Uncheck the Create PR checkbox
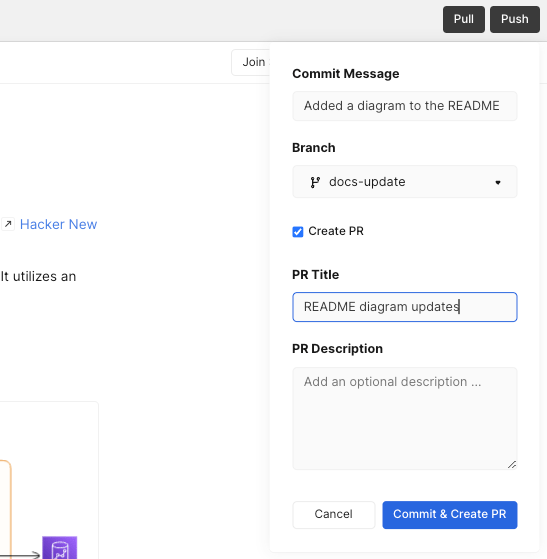547x559 pixels. [x=298, y=232]
